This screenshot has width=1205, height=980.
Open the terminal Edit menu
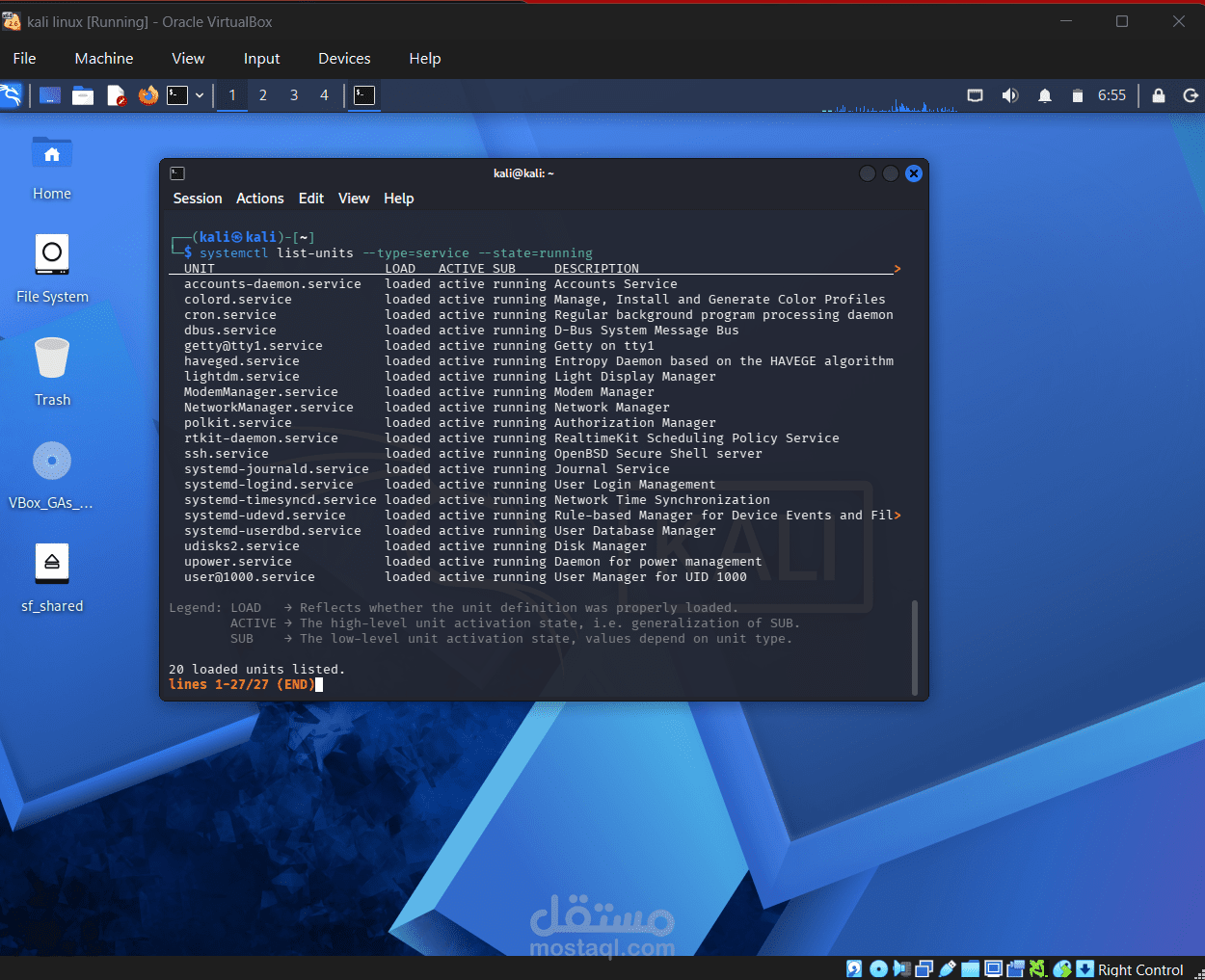[x=311, y=199]
